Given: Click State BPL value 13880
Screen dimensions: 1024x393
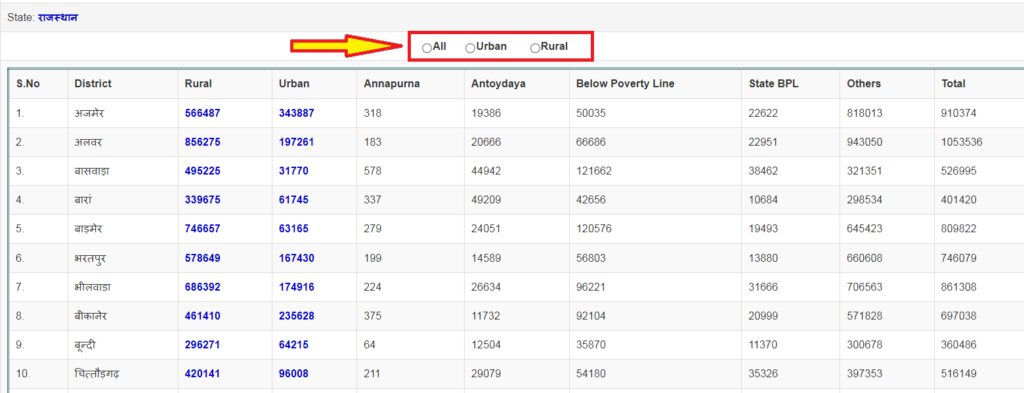Looking at the screenshot, I should pos(763,258).
